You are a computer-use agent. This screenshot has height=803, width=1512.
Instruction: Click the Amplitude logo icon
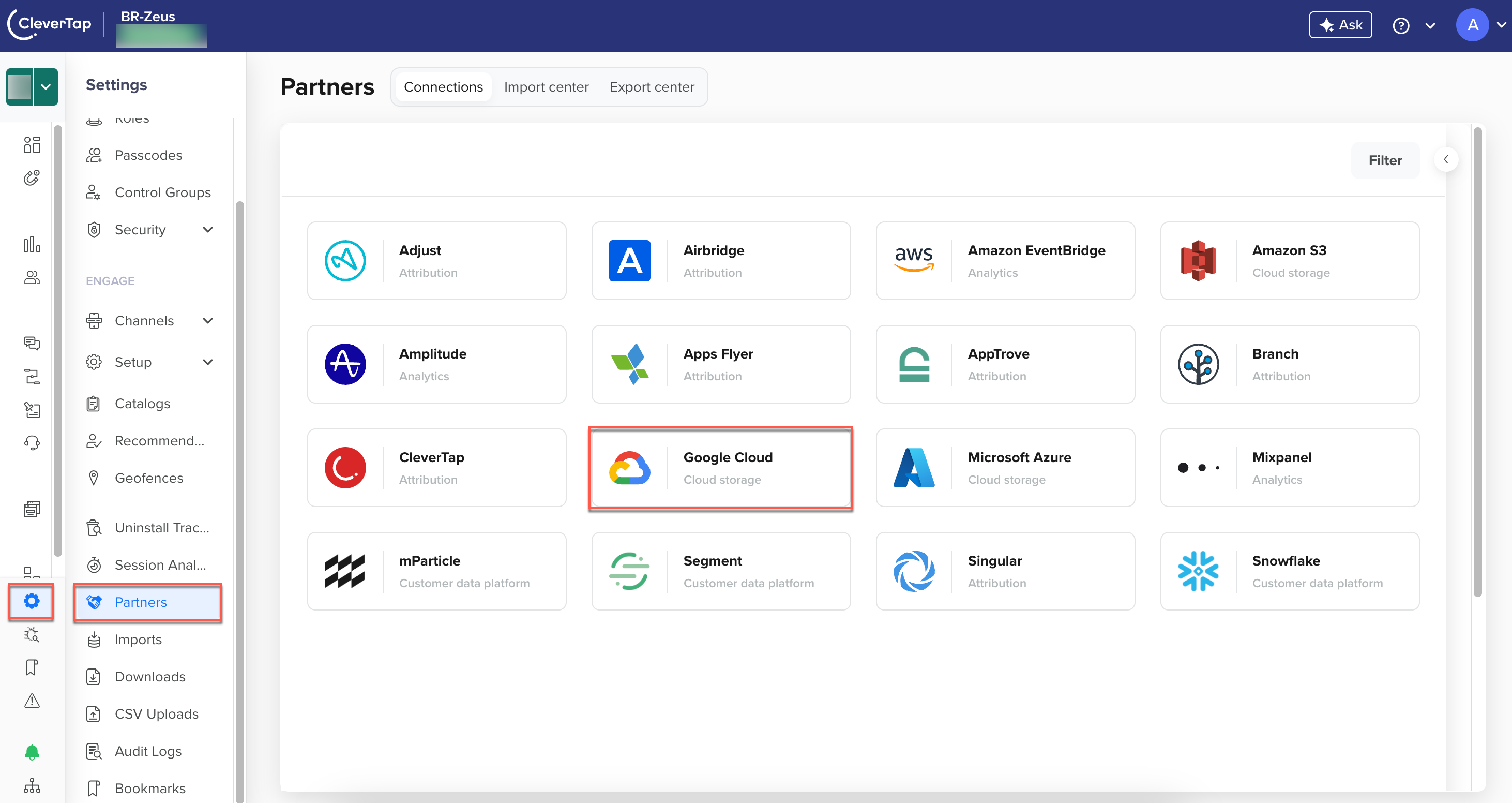click(345, 364)
